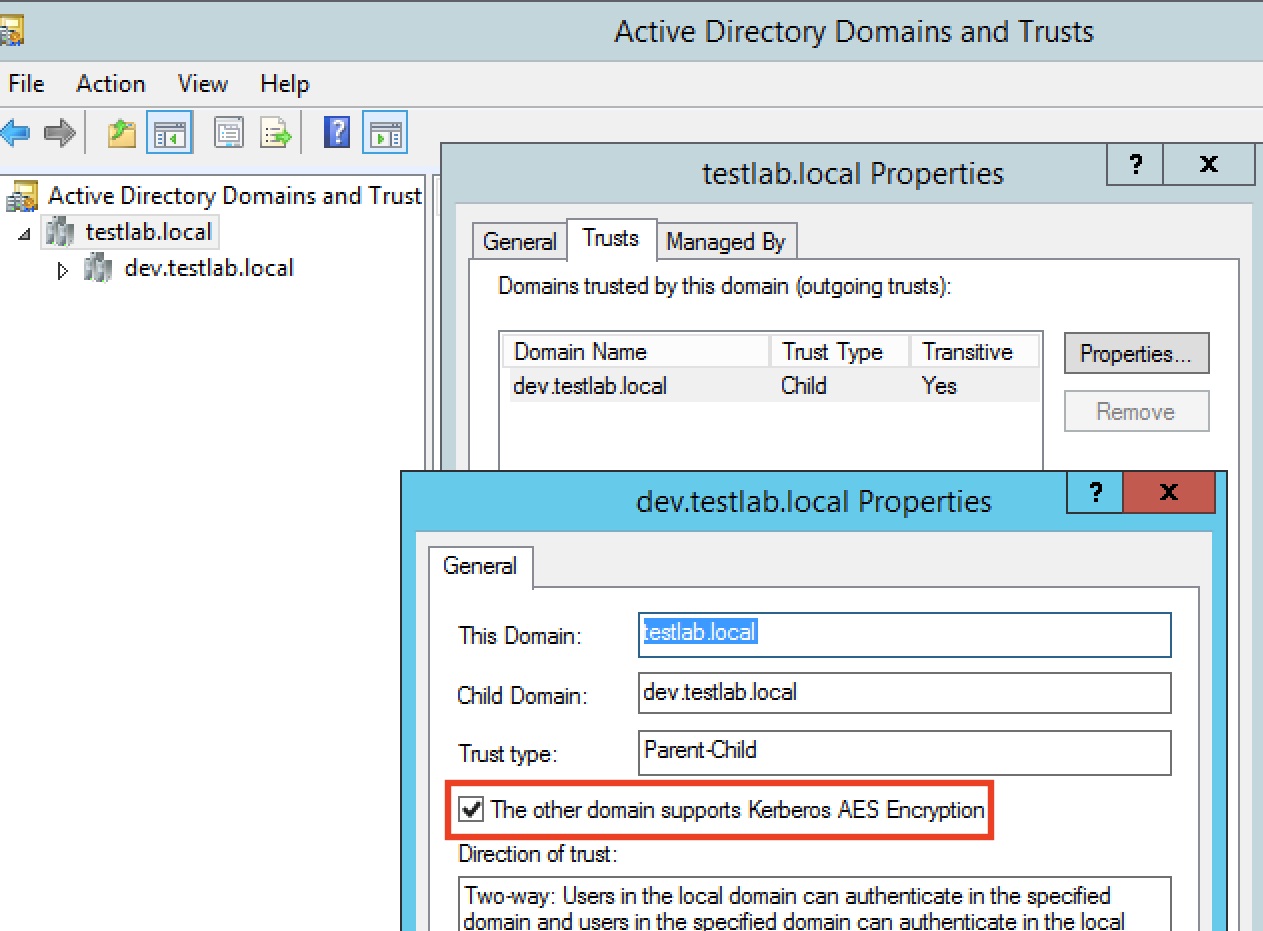Viewport: 1263px width, 931px height.
Task: Collapse the testlab.local tree node
Action: pos(25,234)
